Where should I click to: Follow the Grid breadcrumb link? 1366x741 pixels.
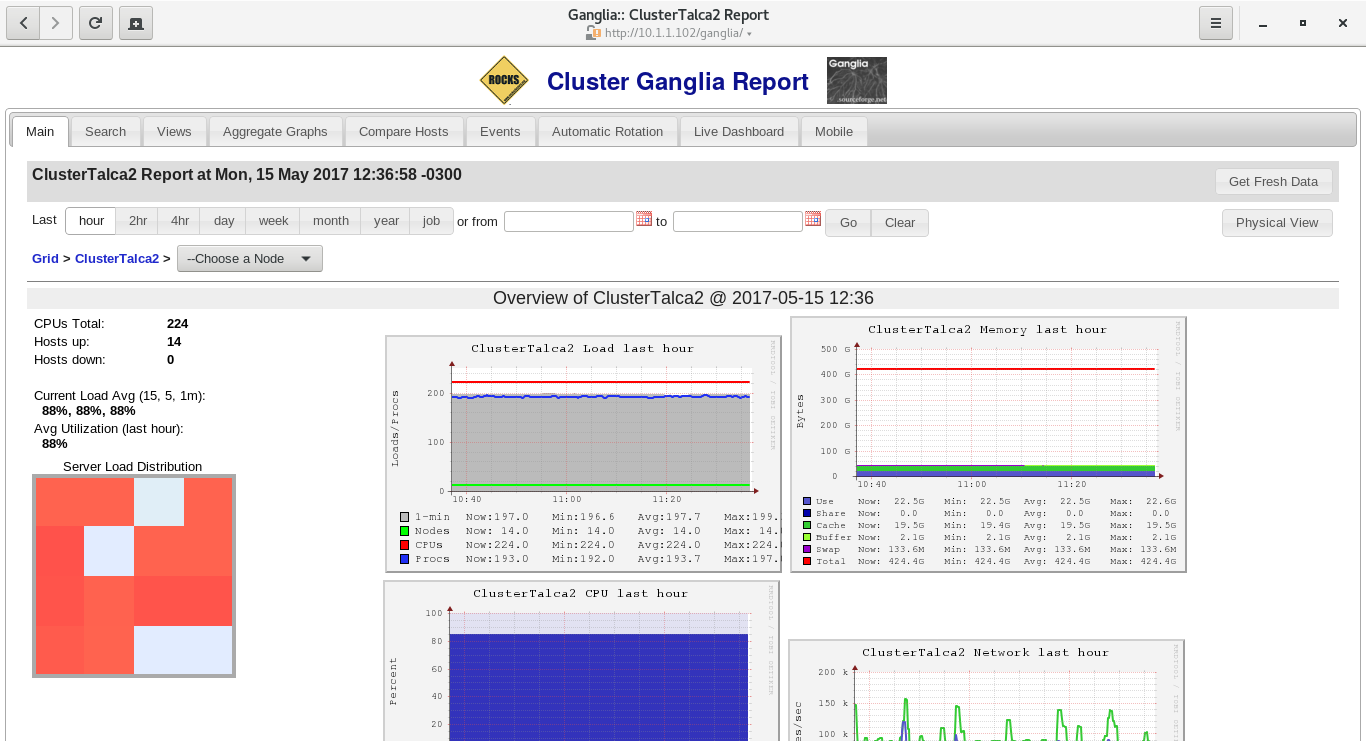(45, 258)
